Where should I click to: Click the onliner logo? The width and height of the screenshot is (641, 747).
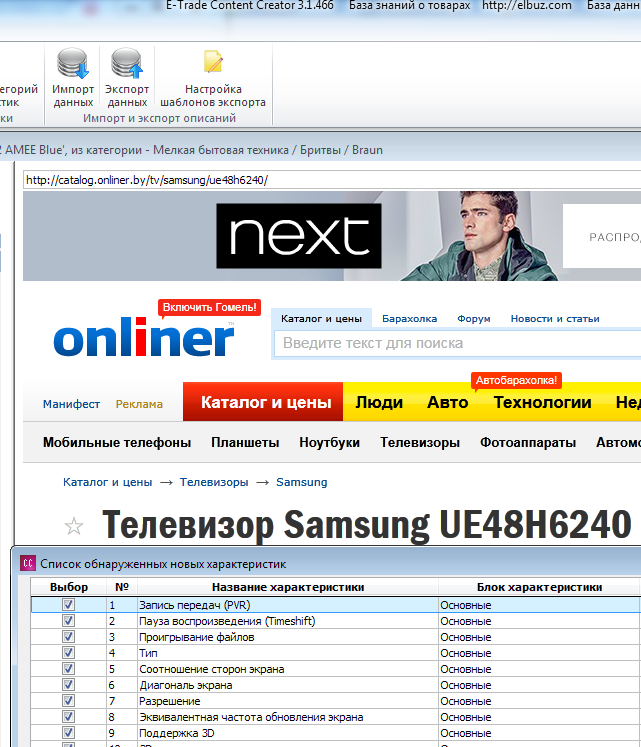(144, 338)
